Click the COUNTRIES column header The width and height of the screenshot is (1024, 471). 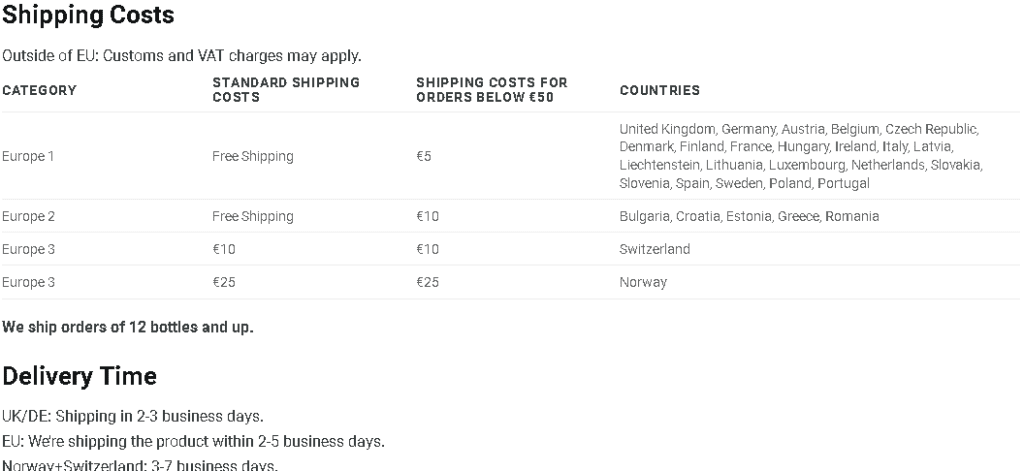coord(660,90)
